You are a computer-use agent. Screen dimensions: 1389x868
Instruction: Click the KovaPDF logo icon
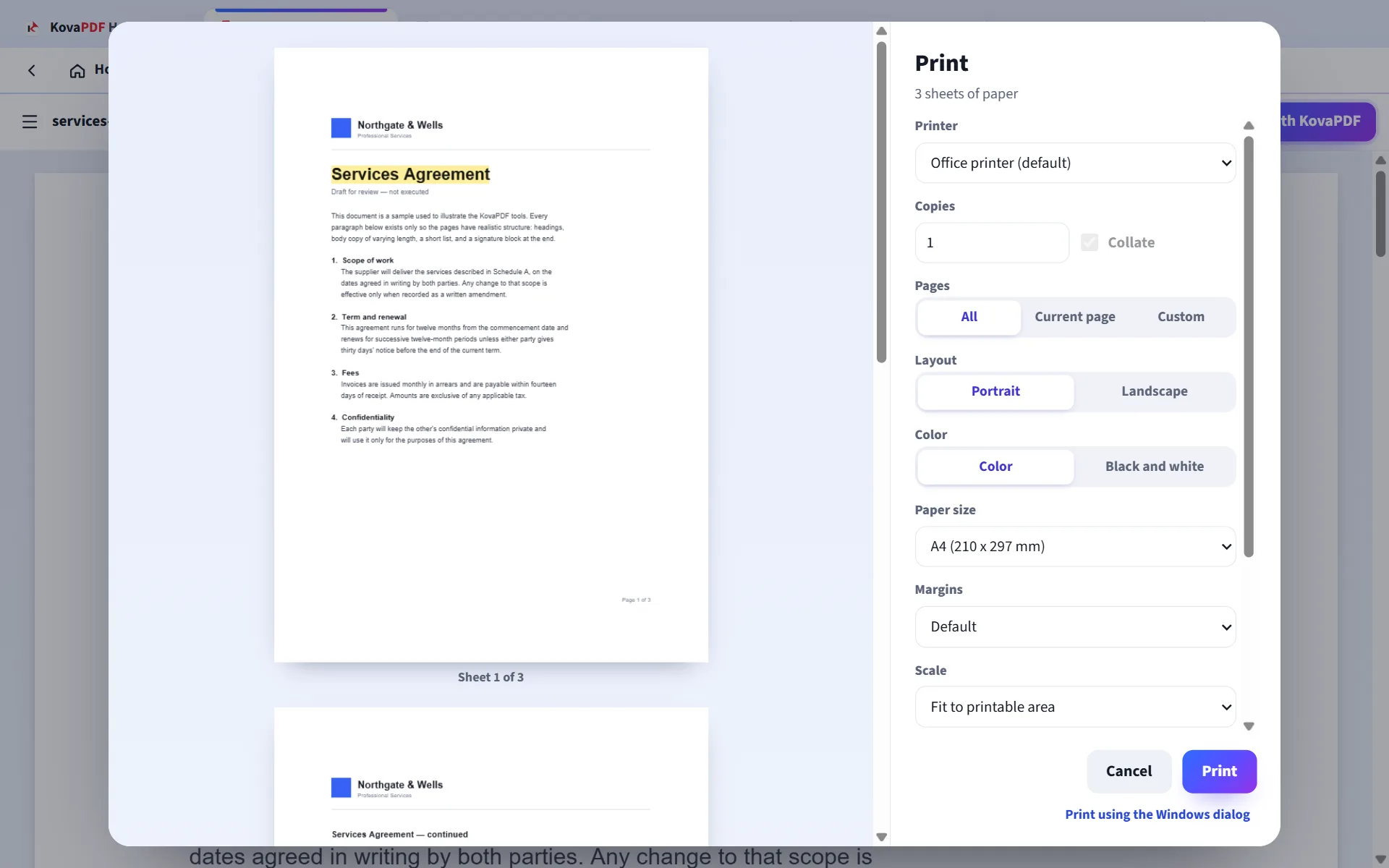click(33, 27)
